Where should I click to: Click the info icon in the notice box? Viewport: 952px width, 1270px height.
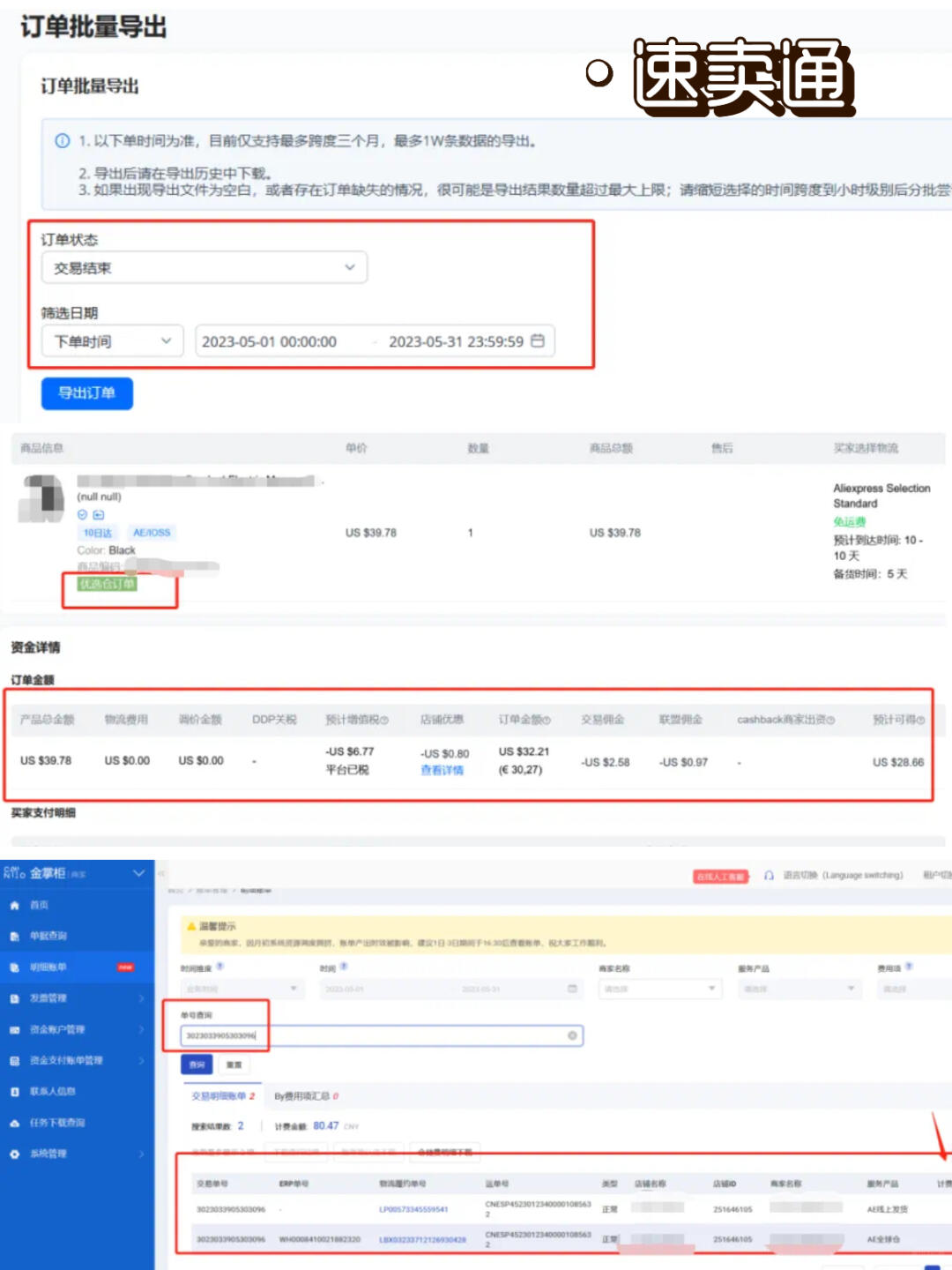pyautogui.click(x=63, y=141)
